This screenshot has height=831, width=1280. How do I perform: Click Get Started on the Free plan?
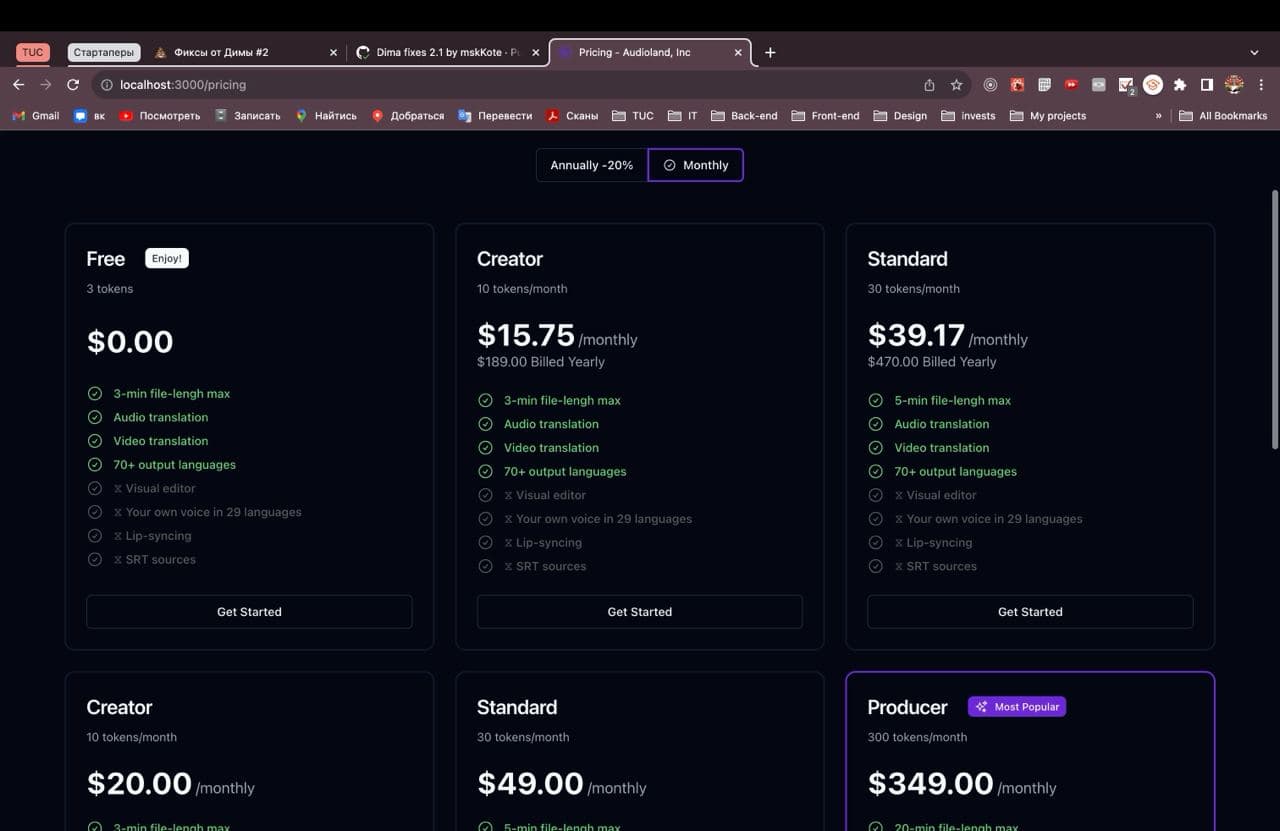pos(249,612)
